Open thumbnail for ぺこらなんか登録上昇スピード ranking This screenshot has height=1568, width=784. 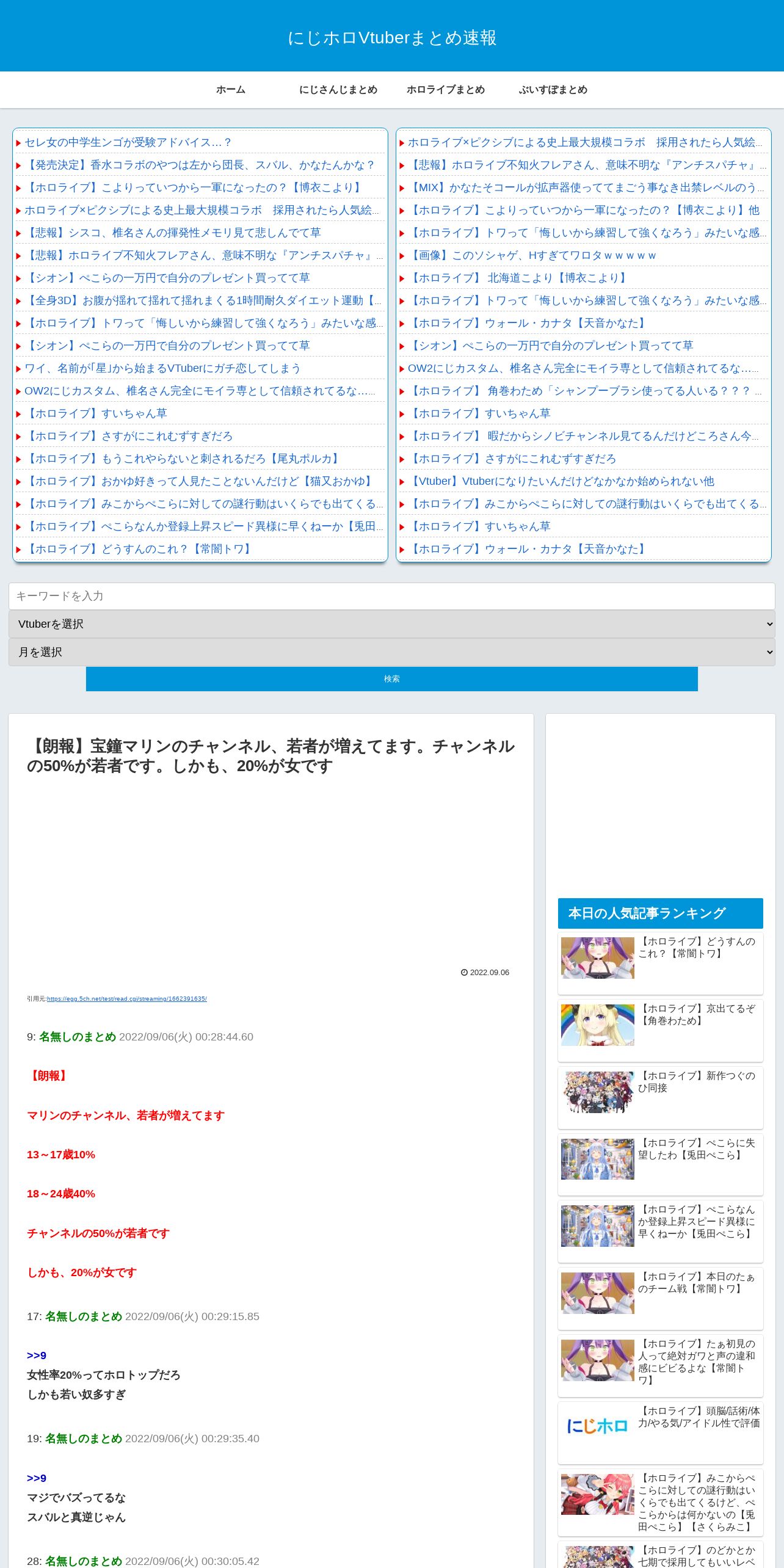[x=598, y=1226]
